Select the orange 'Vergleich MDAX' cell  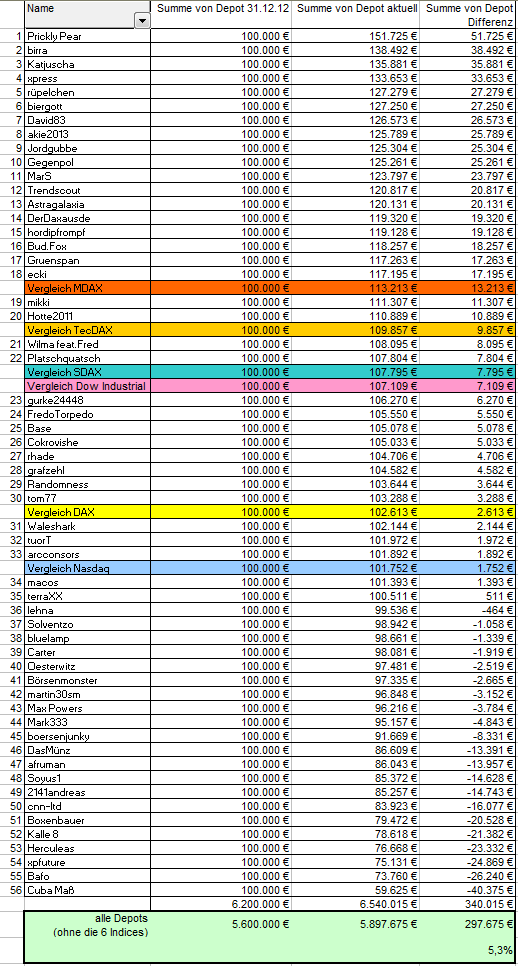point(87,288)
